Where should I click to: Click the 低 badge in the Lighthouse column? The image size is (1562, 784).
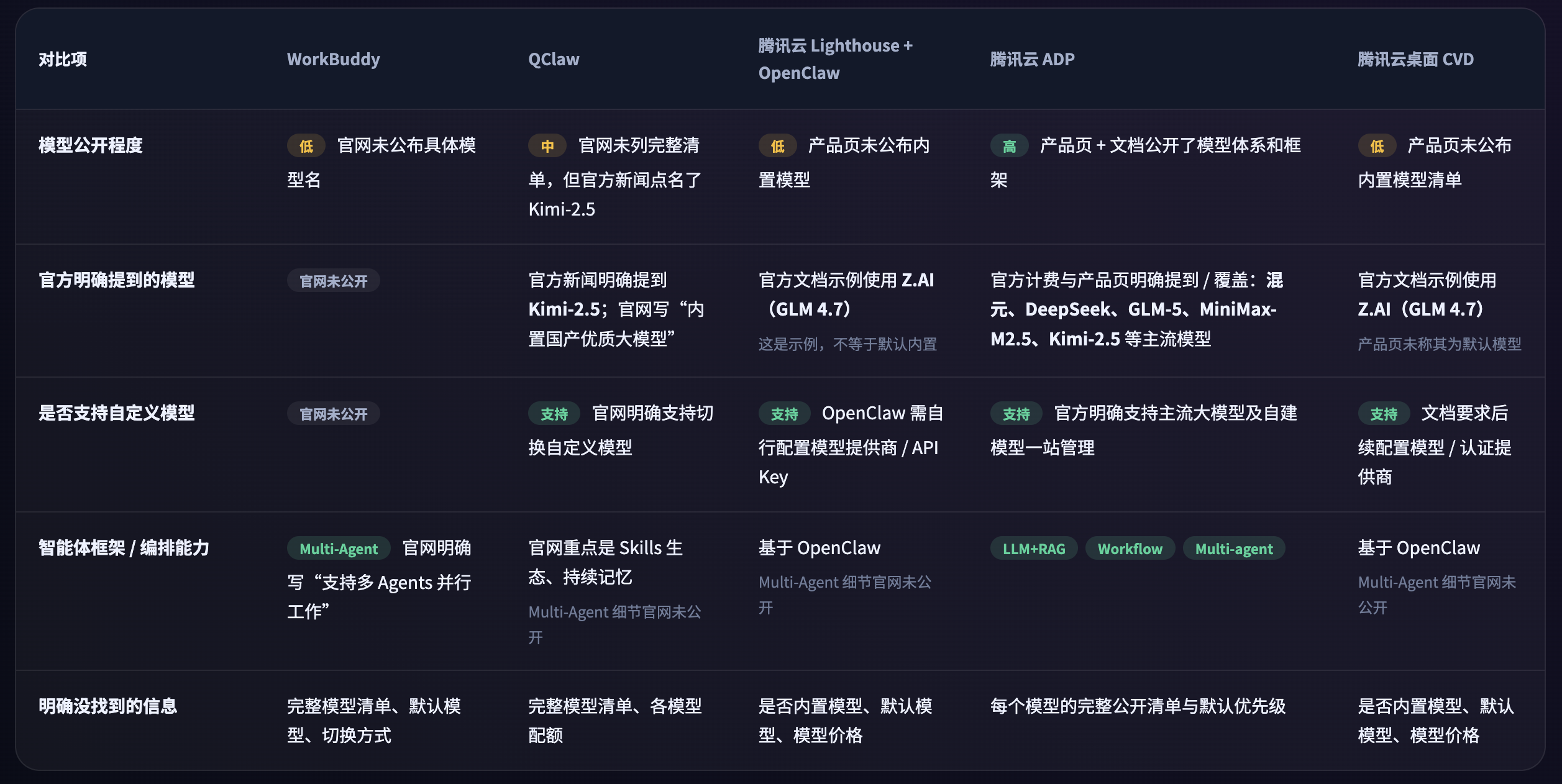[777, 146]
